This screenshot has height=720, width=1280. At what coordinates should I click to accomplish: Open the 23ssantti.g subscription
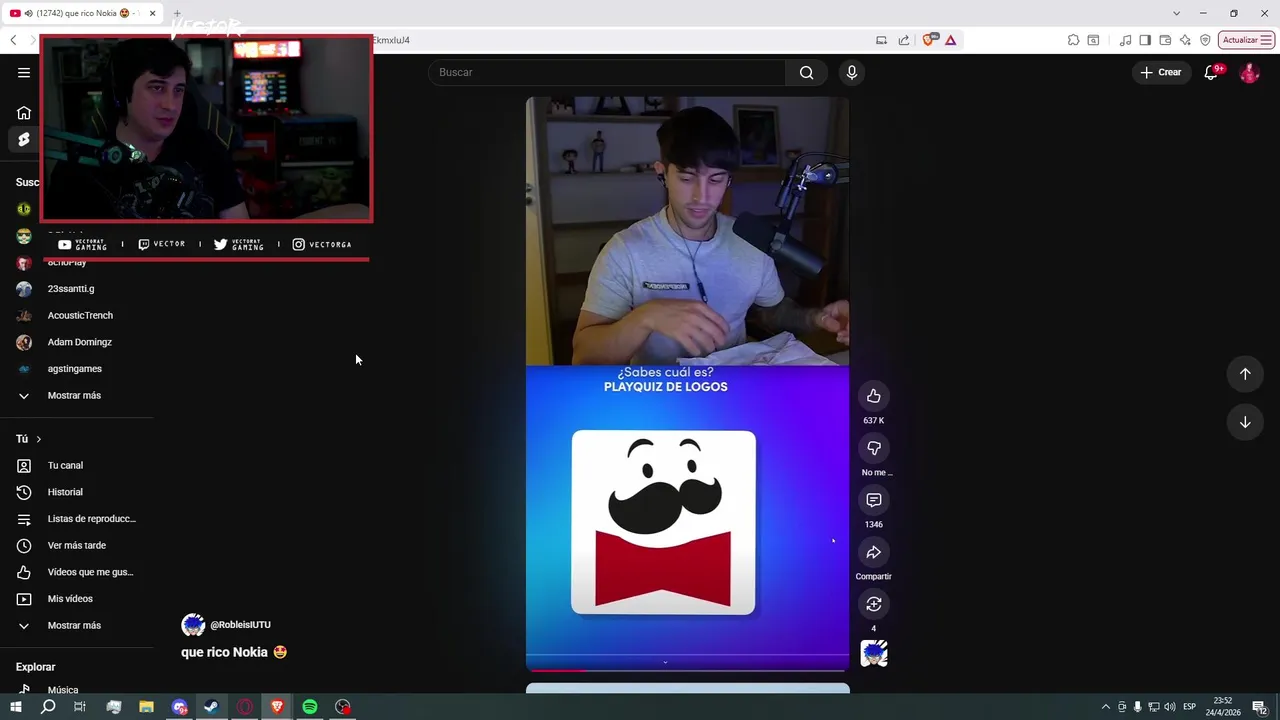pos(70,289)
